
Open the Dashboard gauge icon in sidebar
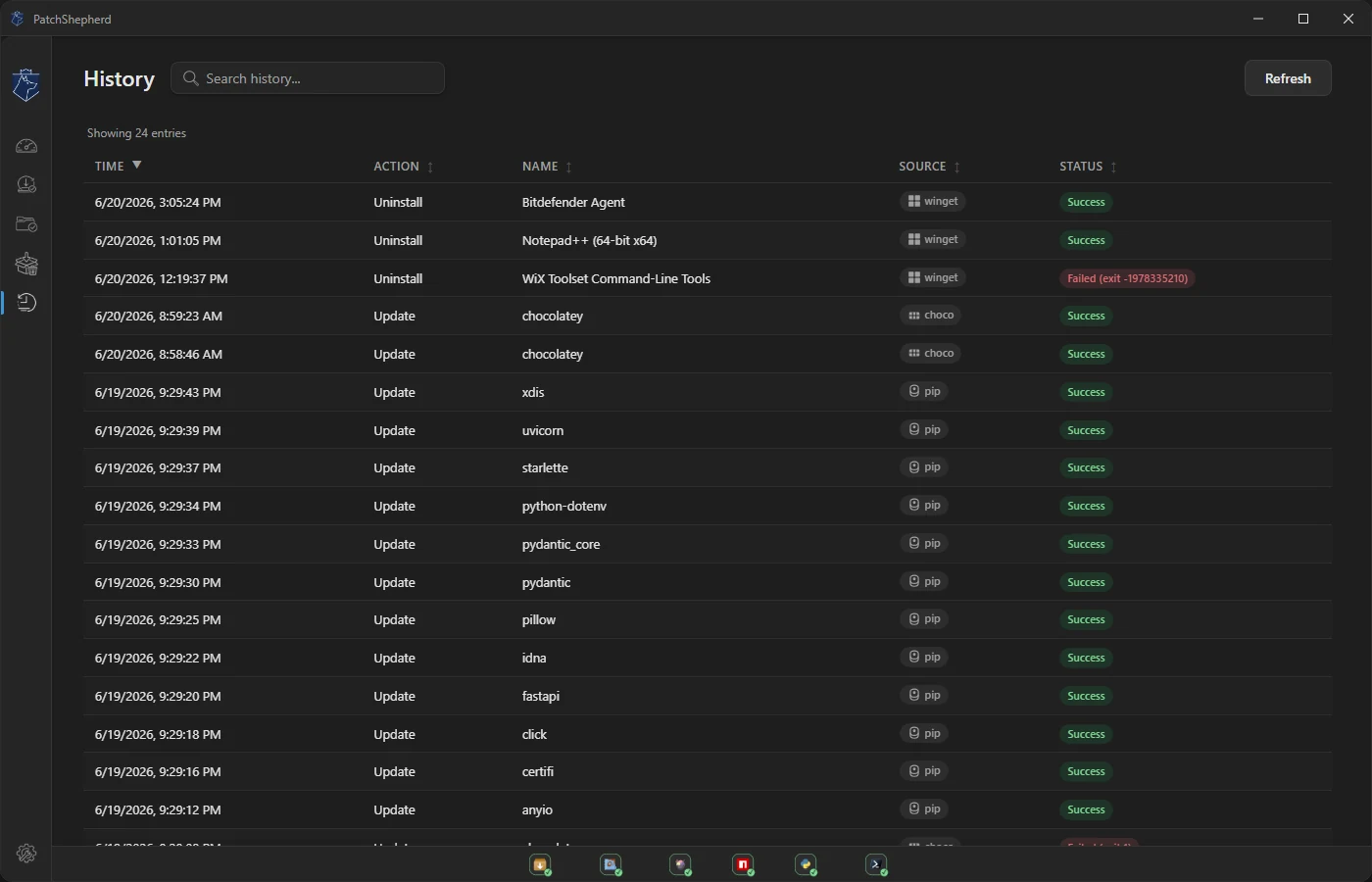pyautogui.click(x=26, y=146)
